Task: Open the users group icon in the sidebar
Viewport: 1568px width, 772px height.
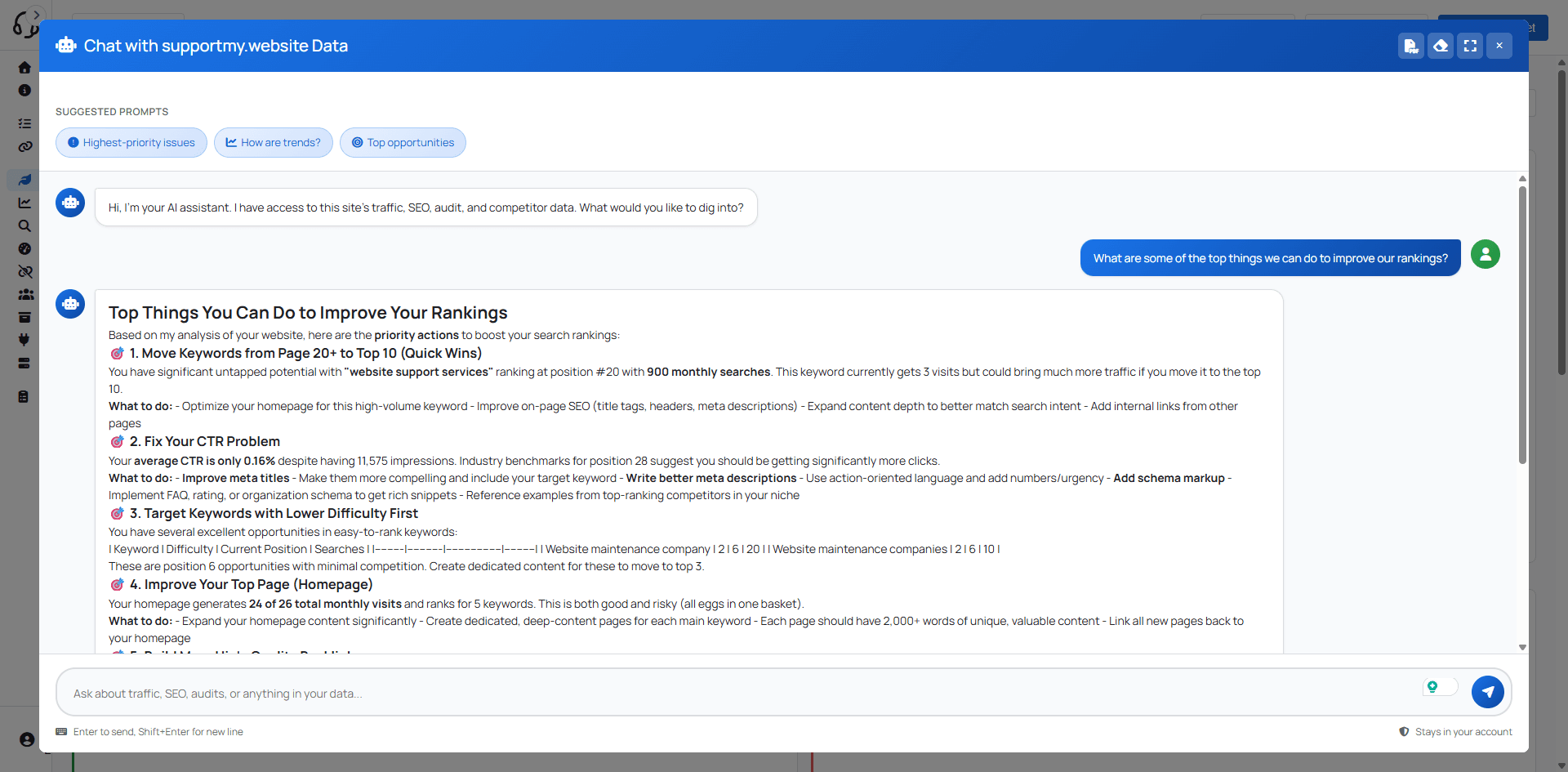Action: [x=25, y=294]
